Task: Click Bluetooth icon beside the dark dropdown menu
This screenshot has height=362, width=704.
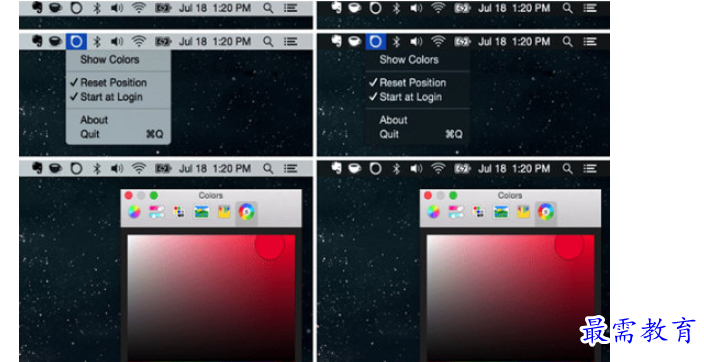Action: pyautogui.click(x=396, y=42)
